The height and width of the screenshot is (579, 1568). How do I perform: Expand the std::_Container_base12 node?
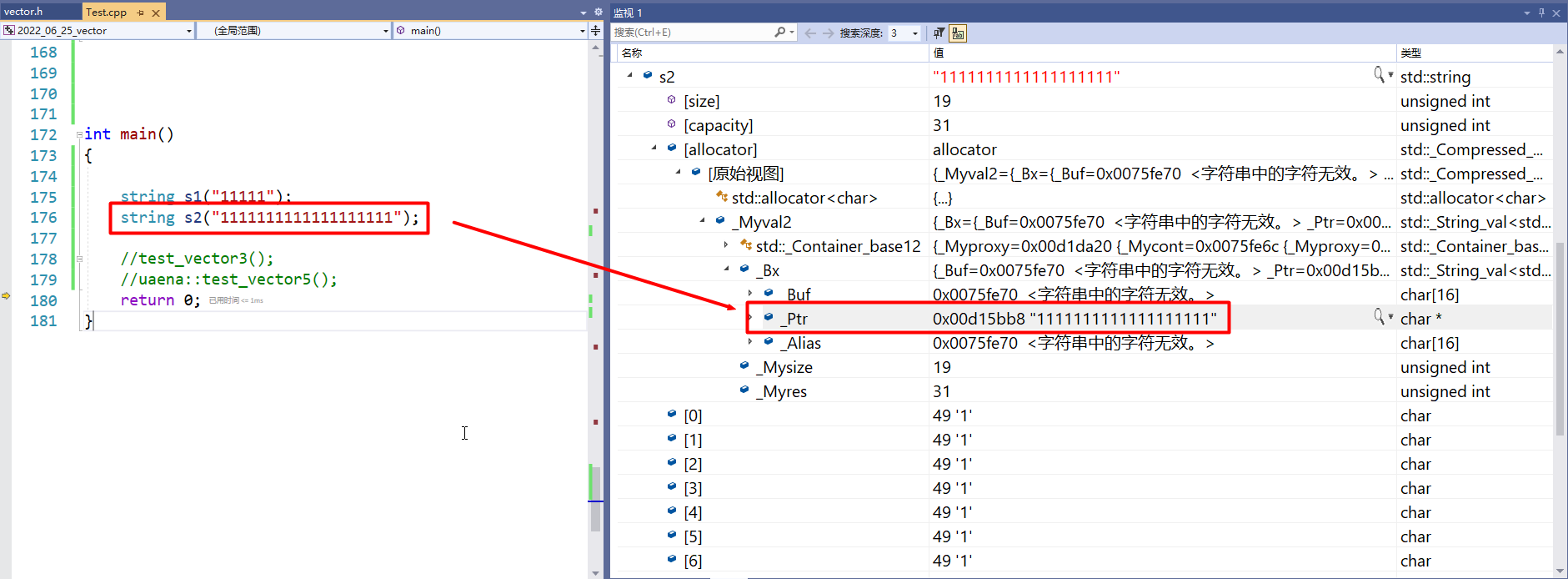(726, 244)
